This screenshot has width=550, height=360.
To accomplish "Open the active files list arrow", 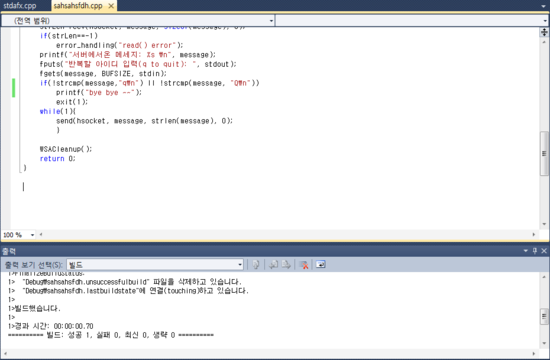I will coord(543,6).
